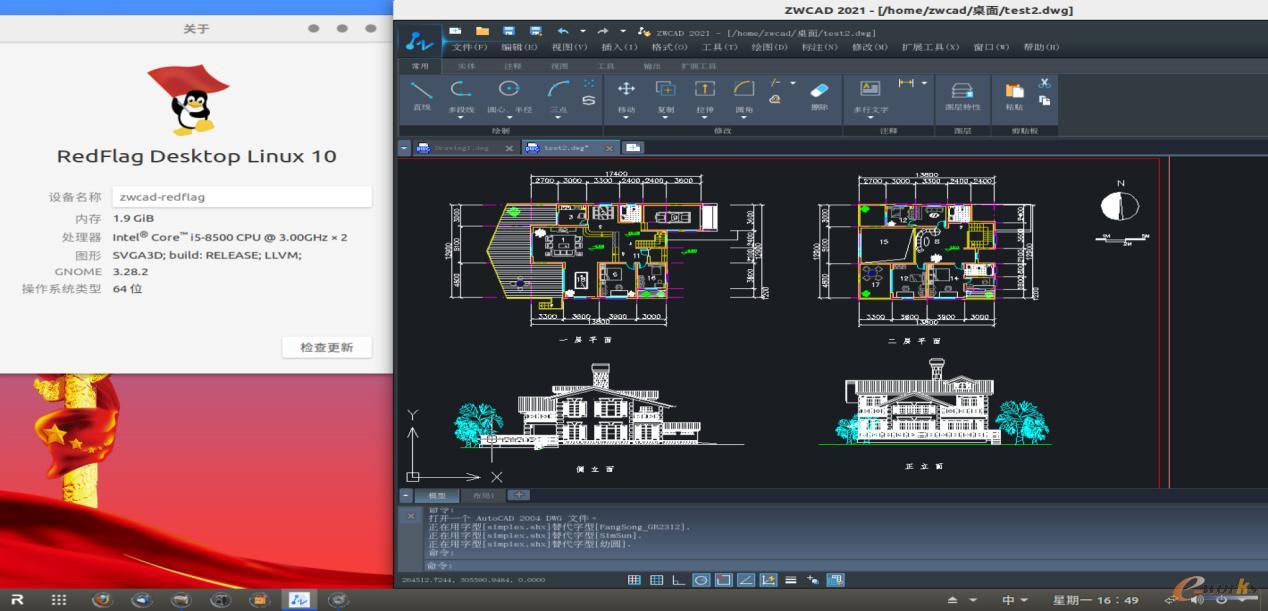The width and height of the screenshot is (1268, 611).
Task: Expand dropdown arrow under Fillet tool
Action: point(744,117)
